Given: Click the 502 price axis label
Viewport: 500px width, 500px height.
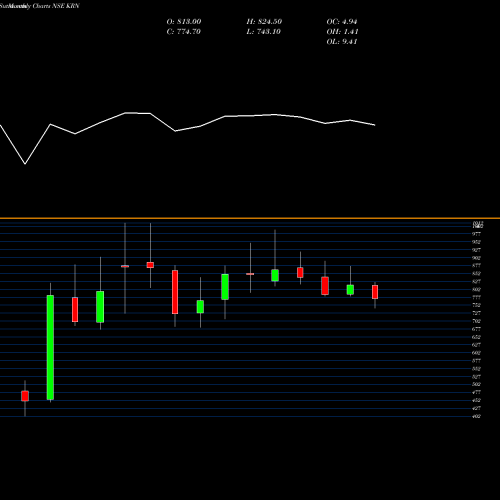Looking at the screenshot, I should pyautogui.click(x=476, y=384).
